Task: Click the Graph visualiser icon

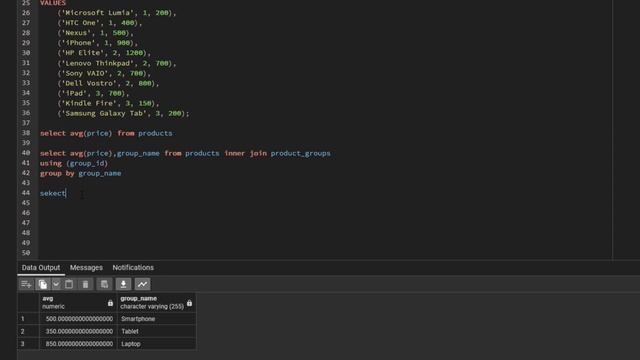Action: click(142, 284)
